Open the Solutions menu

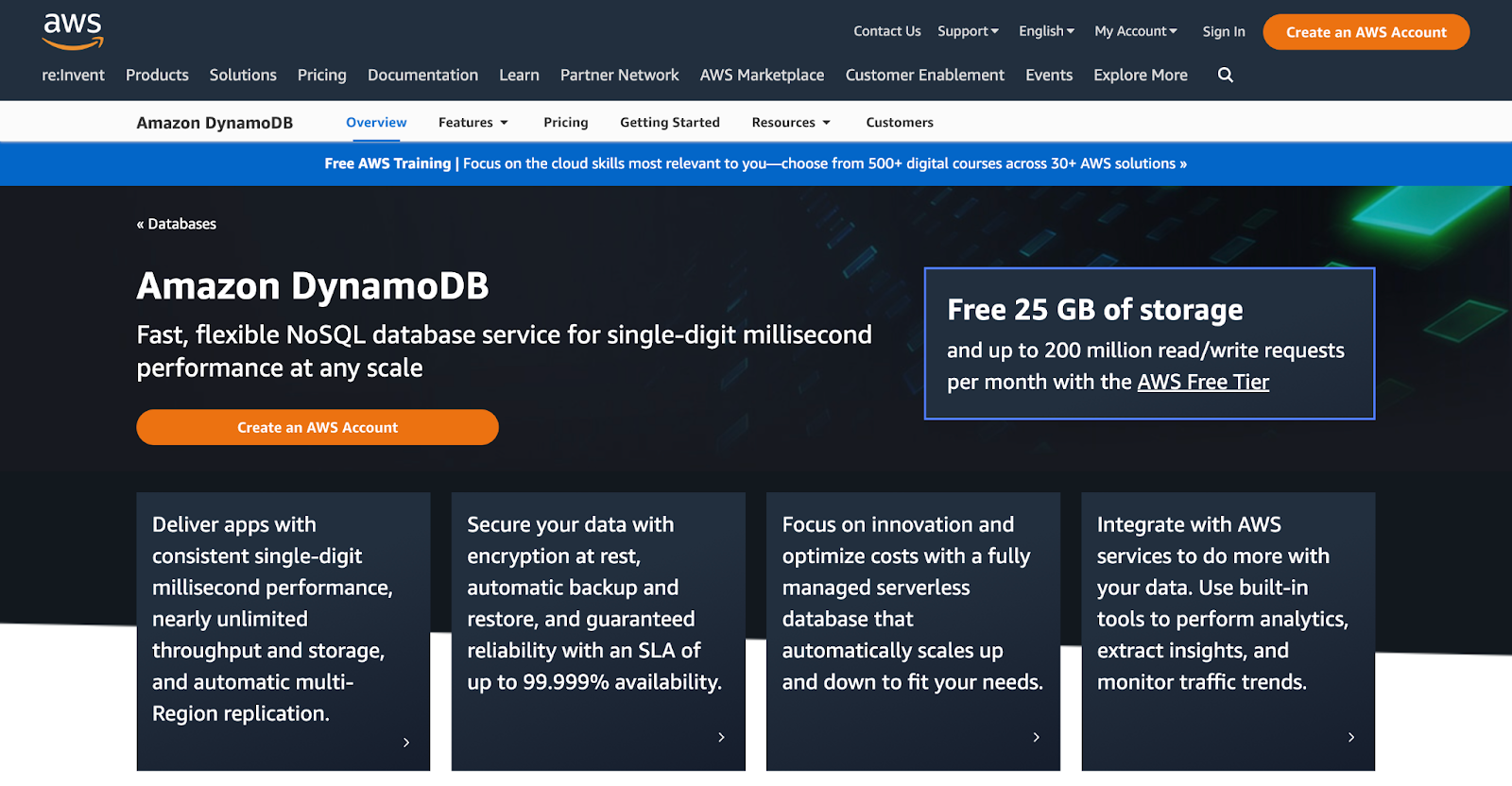[243, 75]
